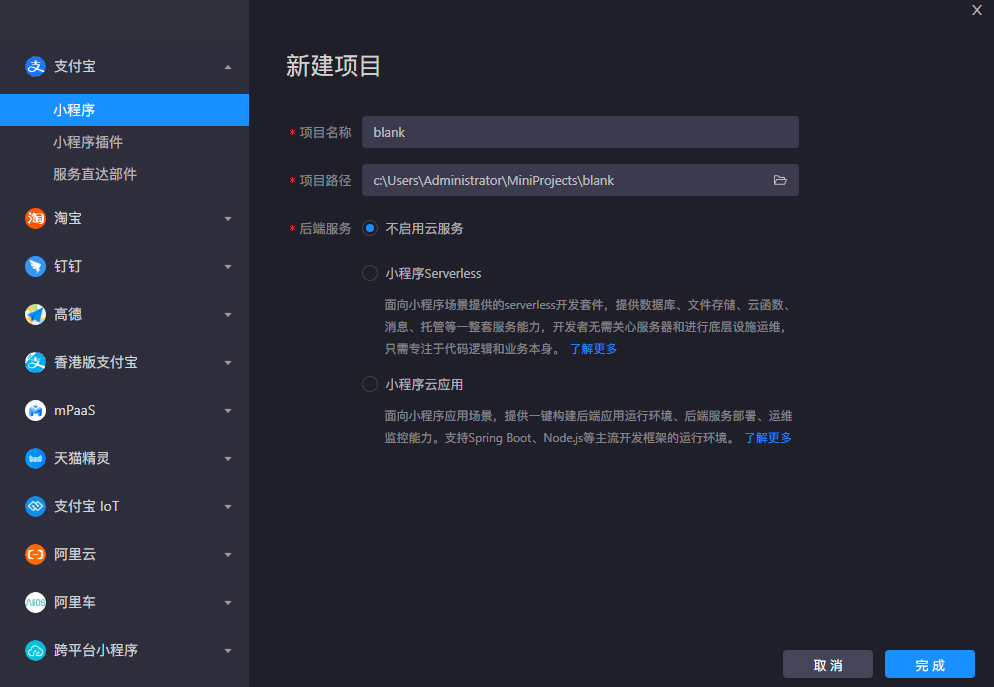
Task: Select the 小程序Serverless radio option
Action: [370, 273]
